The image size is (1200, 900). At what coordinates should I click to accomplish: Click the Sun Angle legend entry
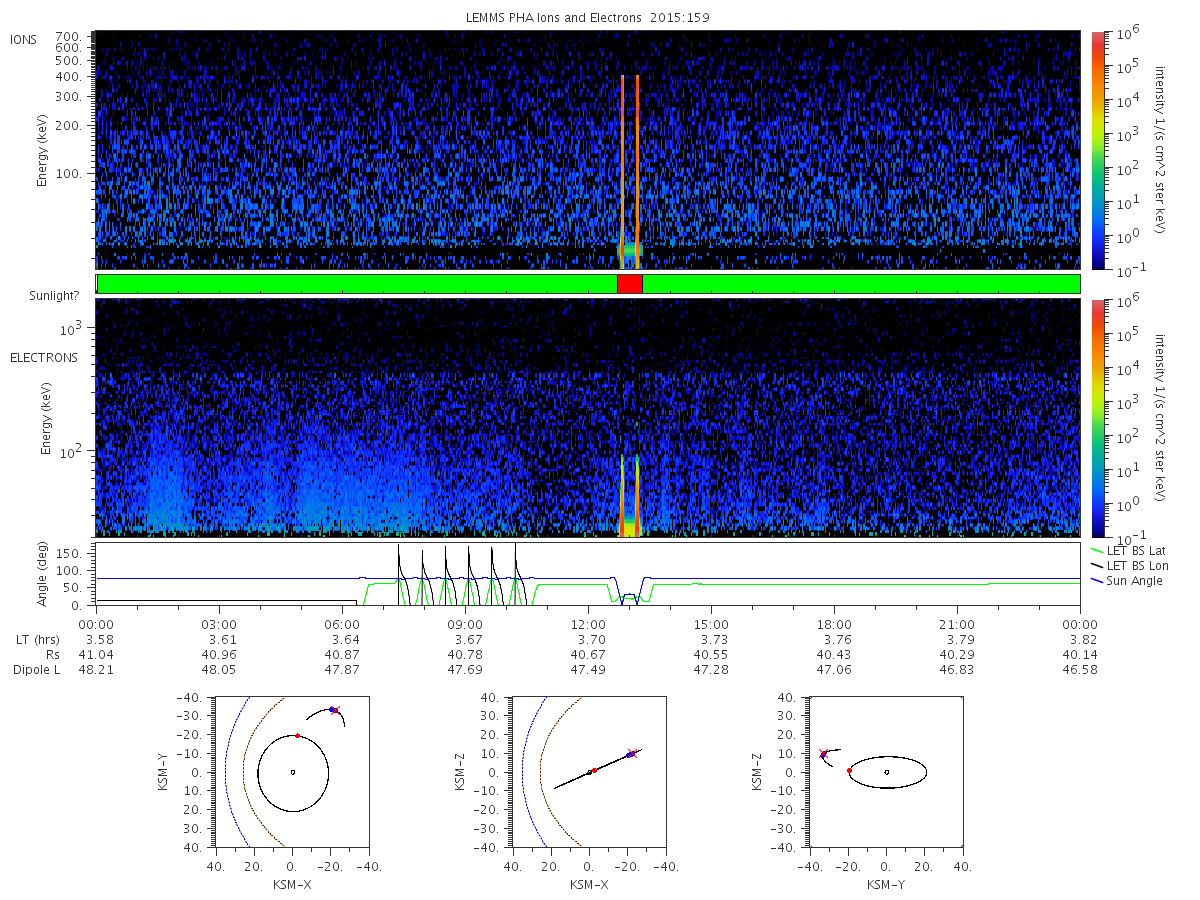click(1128, 580)
